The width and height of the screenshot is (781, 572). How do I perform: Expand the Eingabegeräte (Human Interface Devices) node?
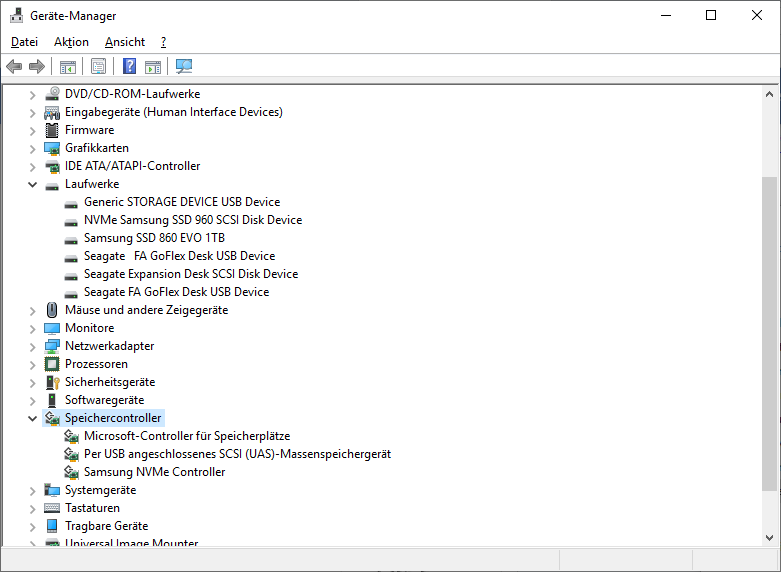click(x=32, y=113)
